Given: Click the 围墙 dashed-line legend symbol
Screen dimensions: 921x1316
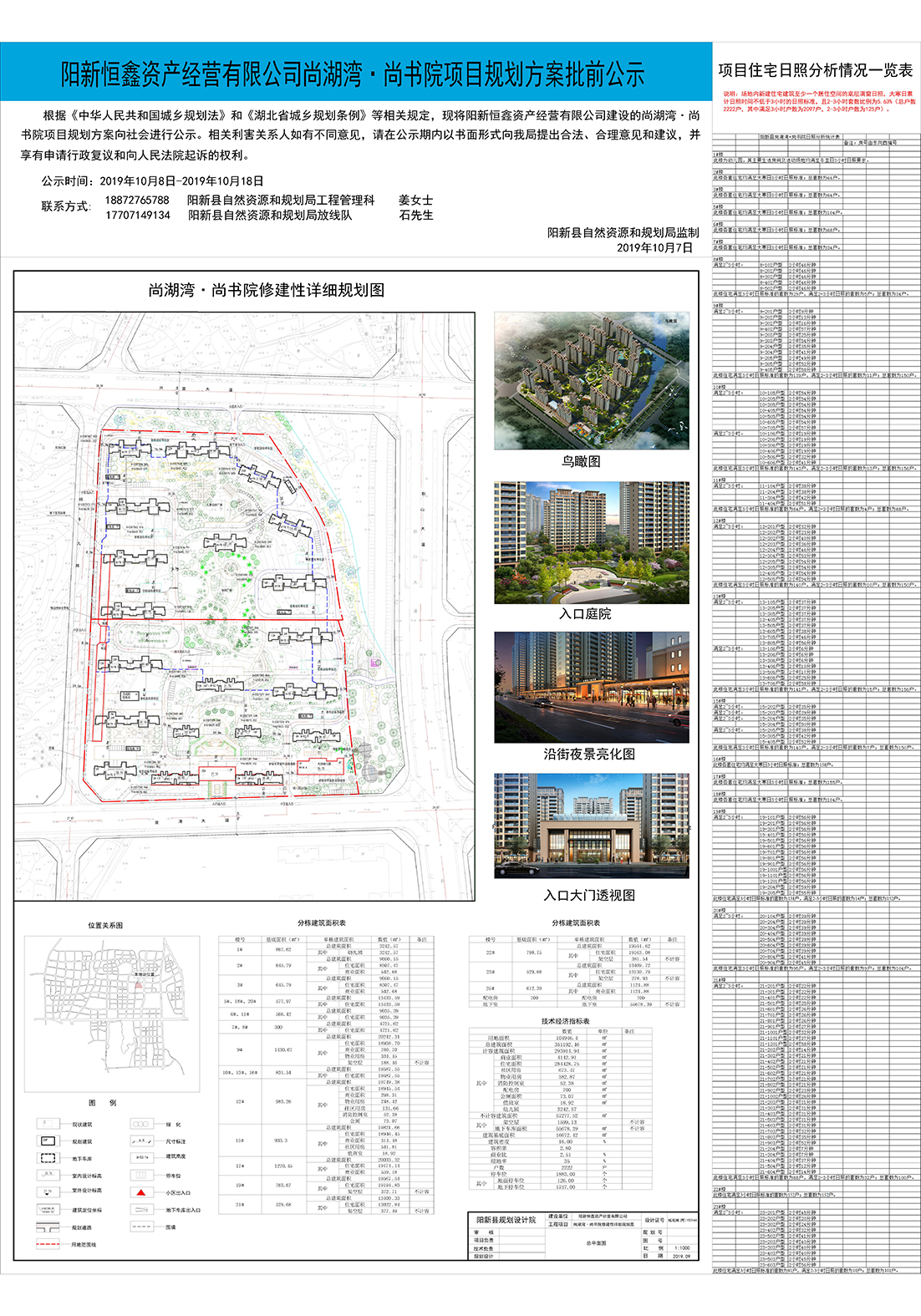Looking at the screenshot, I should (142, 1227).
